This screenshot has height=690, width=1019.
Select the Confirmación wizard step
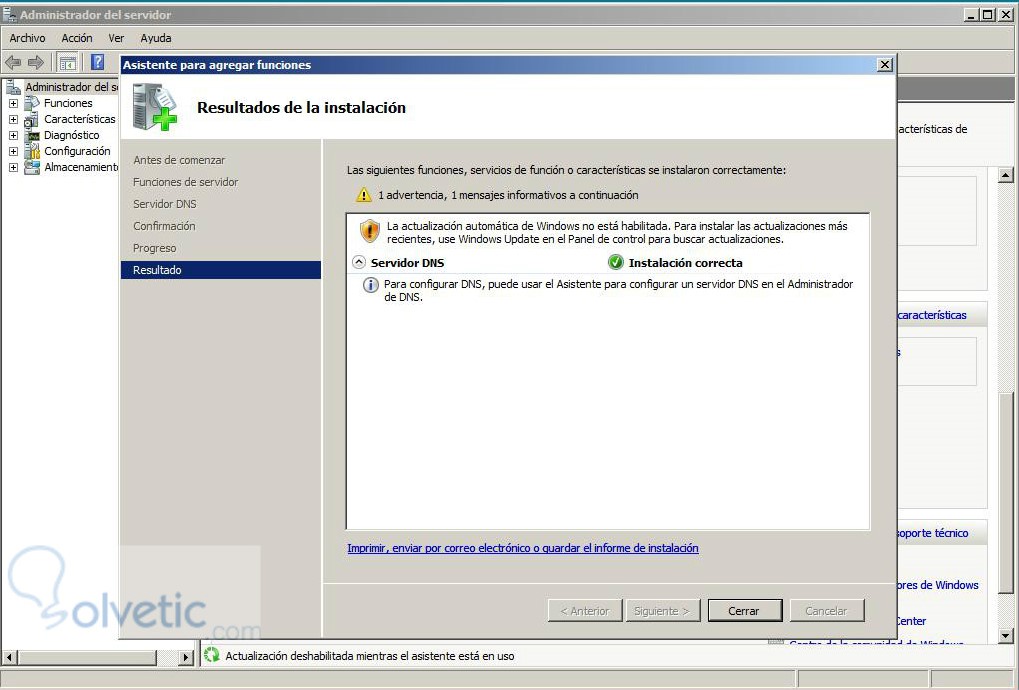164,226
